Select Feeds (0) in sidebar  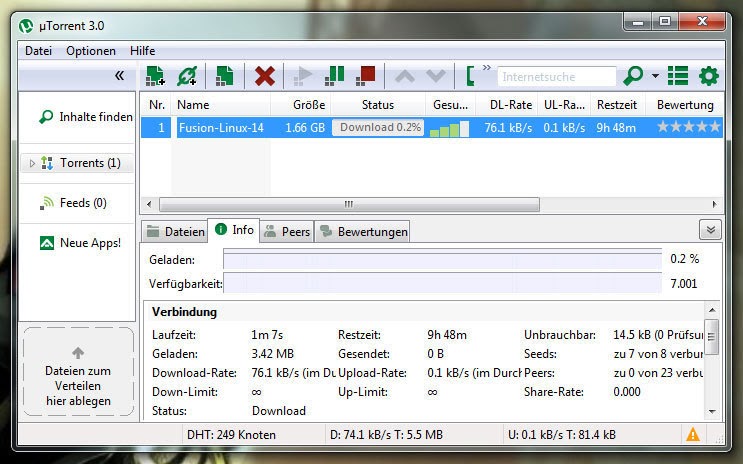click(73, 203)
